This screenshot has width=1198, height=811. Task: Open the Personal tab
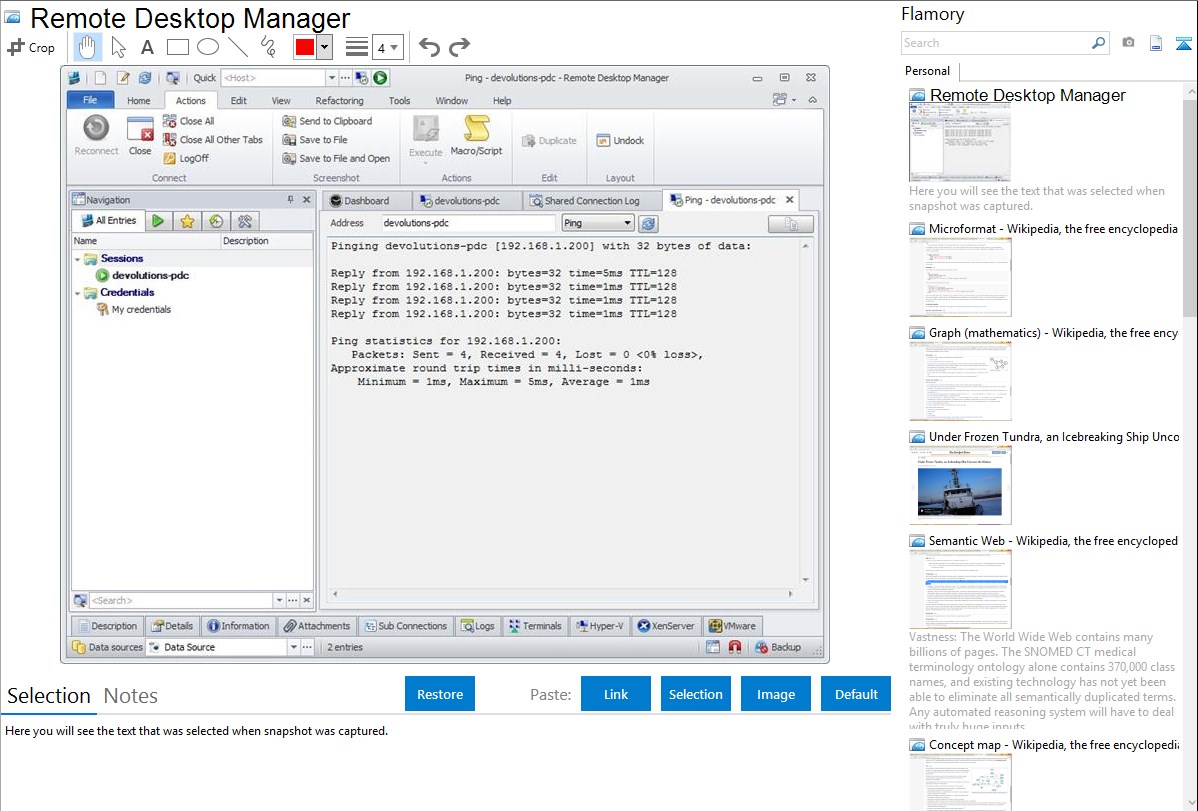(x=928, y=71)
